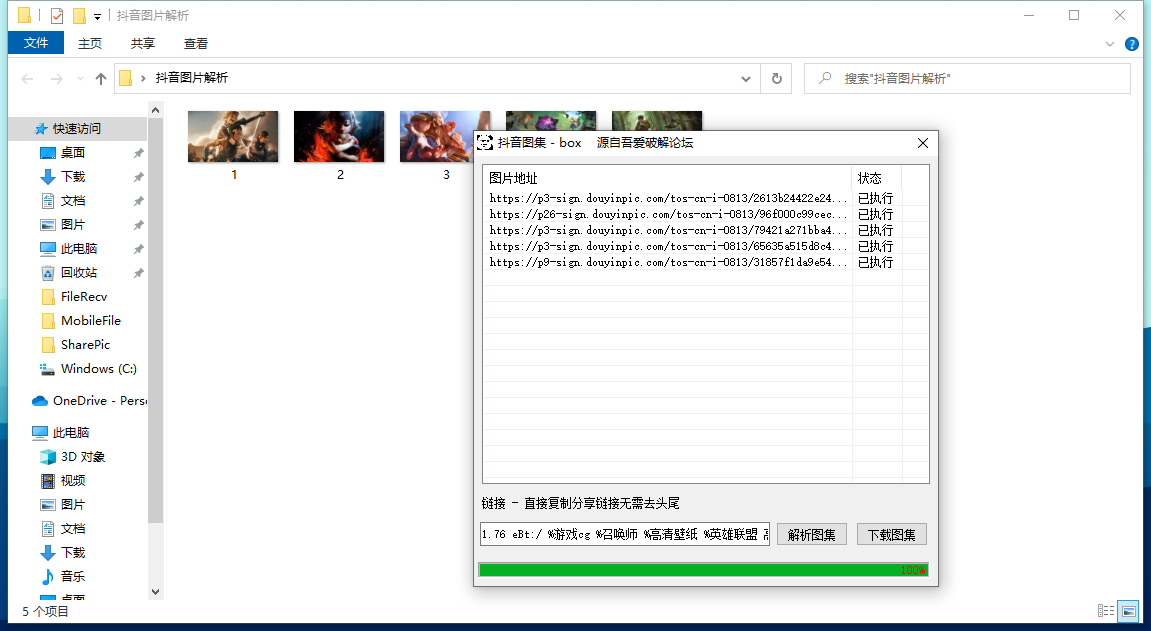Open pinned 桌面 under quick access
This screenshot has height=631, width=1151.
[73, 153]
